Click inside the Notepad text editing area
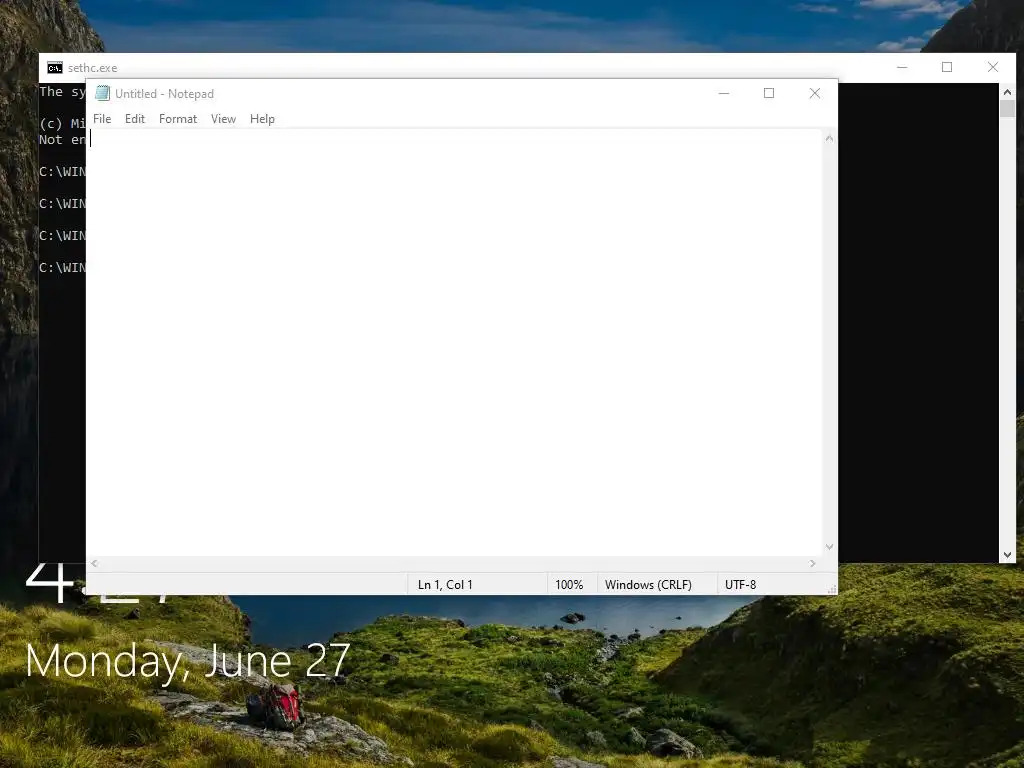Screen dimensions: 1024x768 (455, 342)
